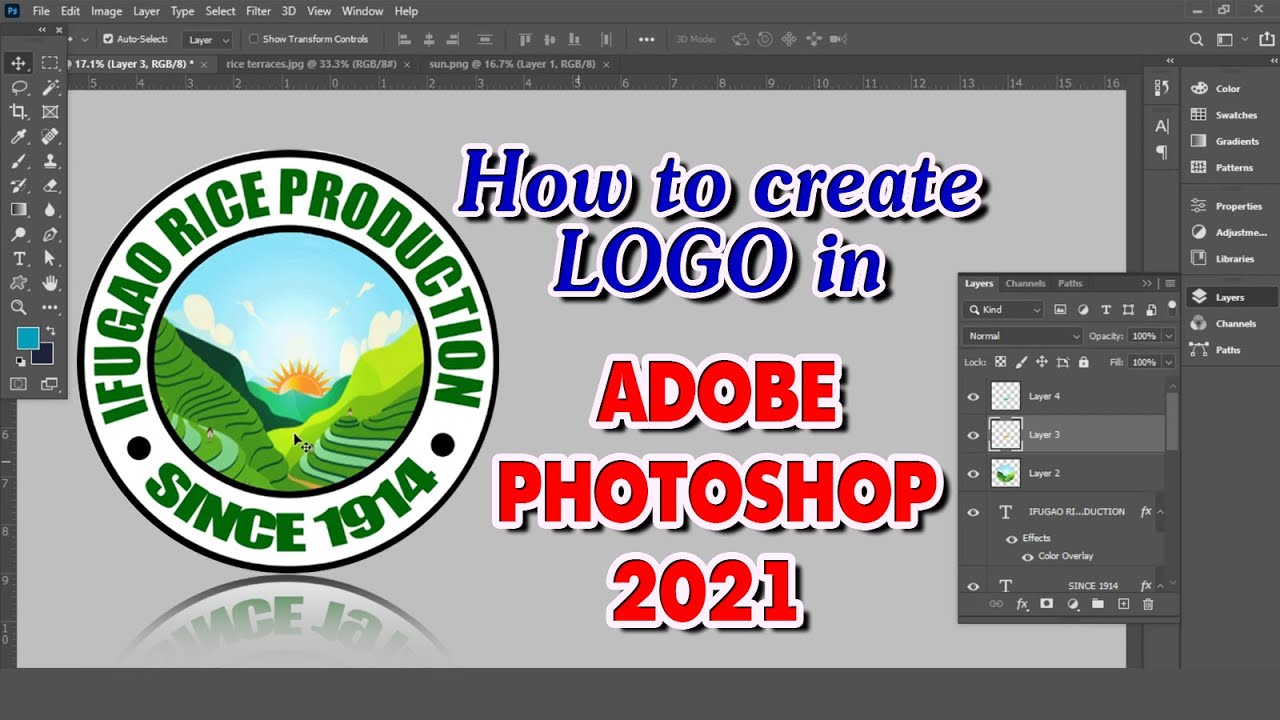Open the Opacity dropdown arrow

[x=1169, y=336]
